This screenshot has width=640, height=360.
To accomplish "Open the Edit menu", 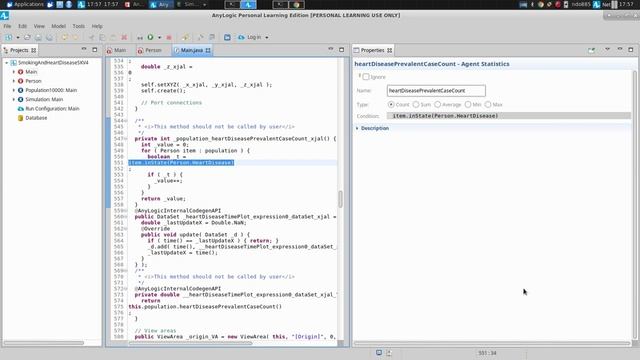I will click(22, 26).
